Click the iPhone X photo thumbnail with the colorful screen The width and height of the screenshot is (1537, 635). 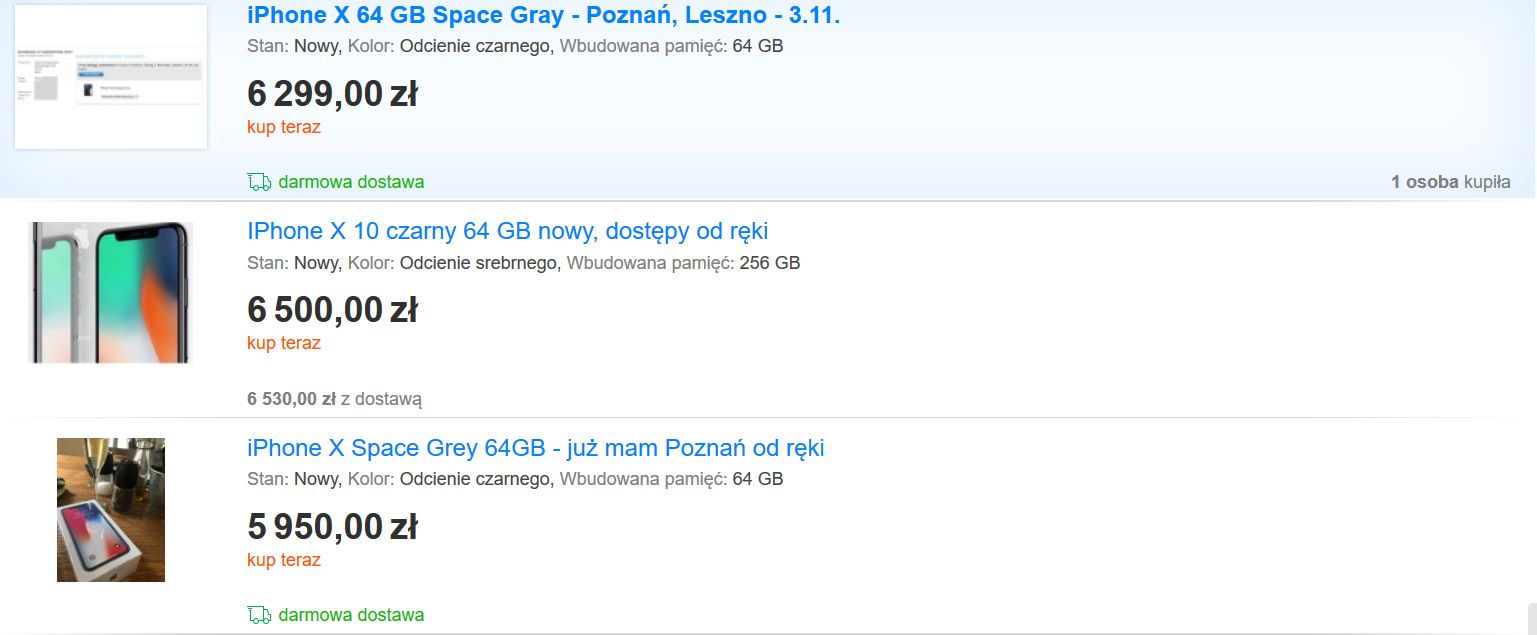click(x=111, y=292)
